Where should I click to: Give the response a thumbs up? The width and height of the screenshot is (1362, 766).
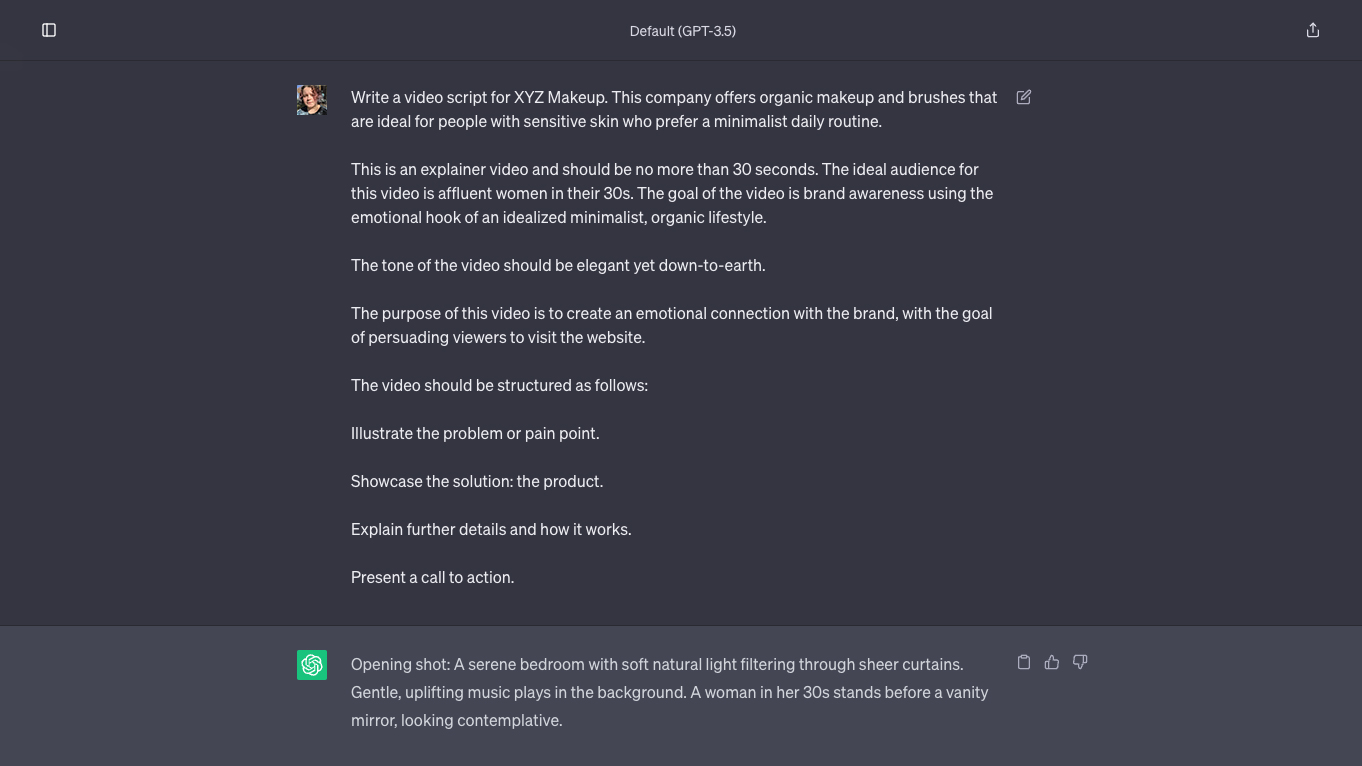[x=1052, y=662]
